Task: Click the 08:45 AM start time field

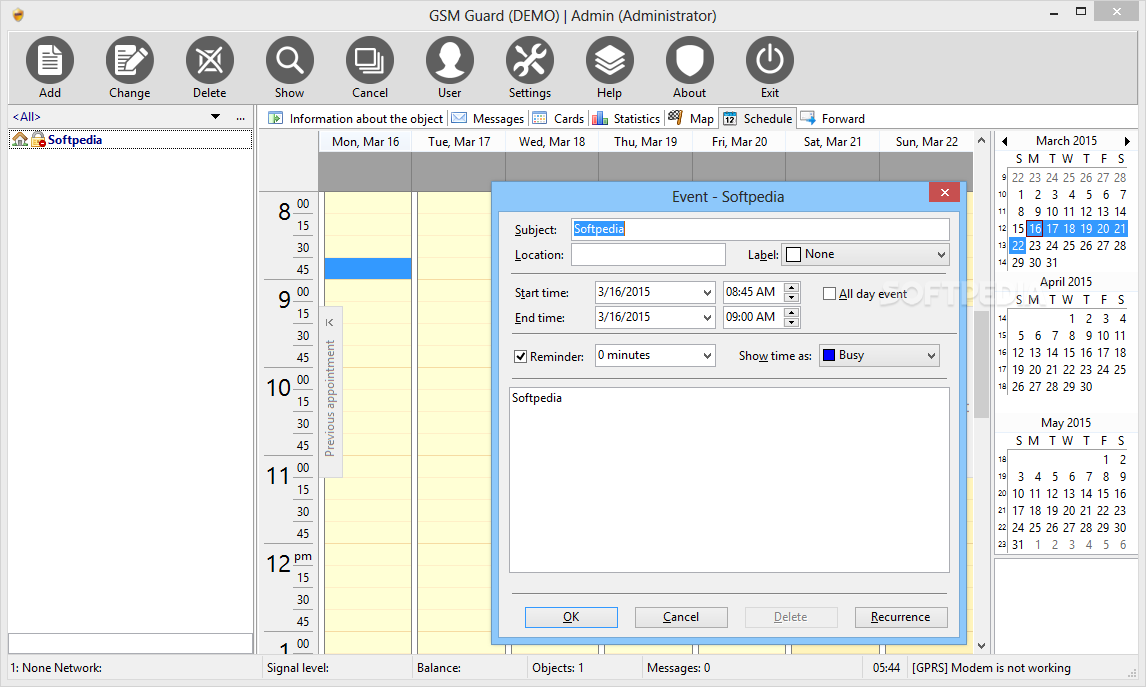Action: pos(753,292)
